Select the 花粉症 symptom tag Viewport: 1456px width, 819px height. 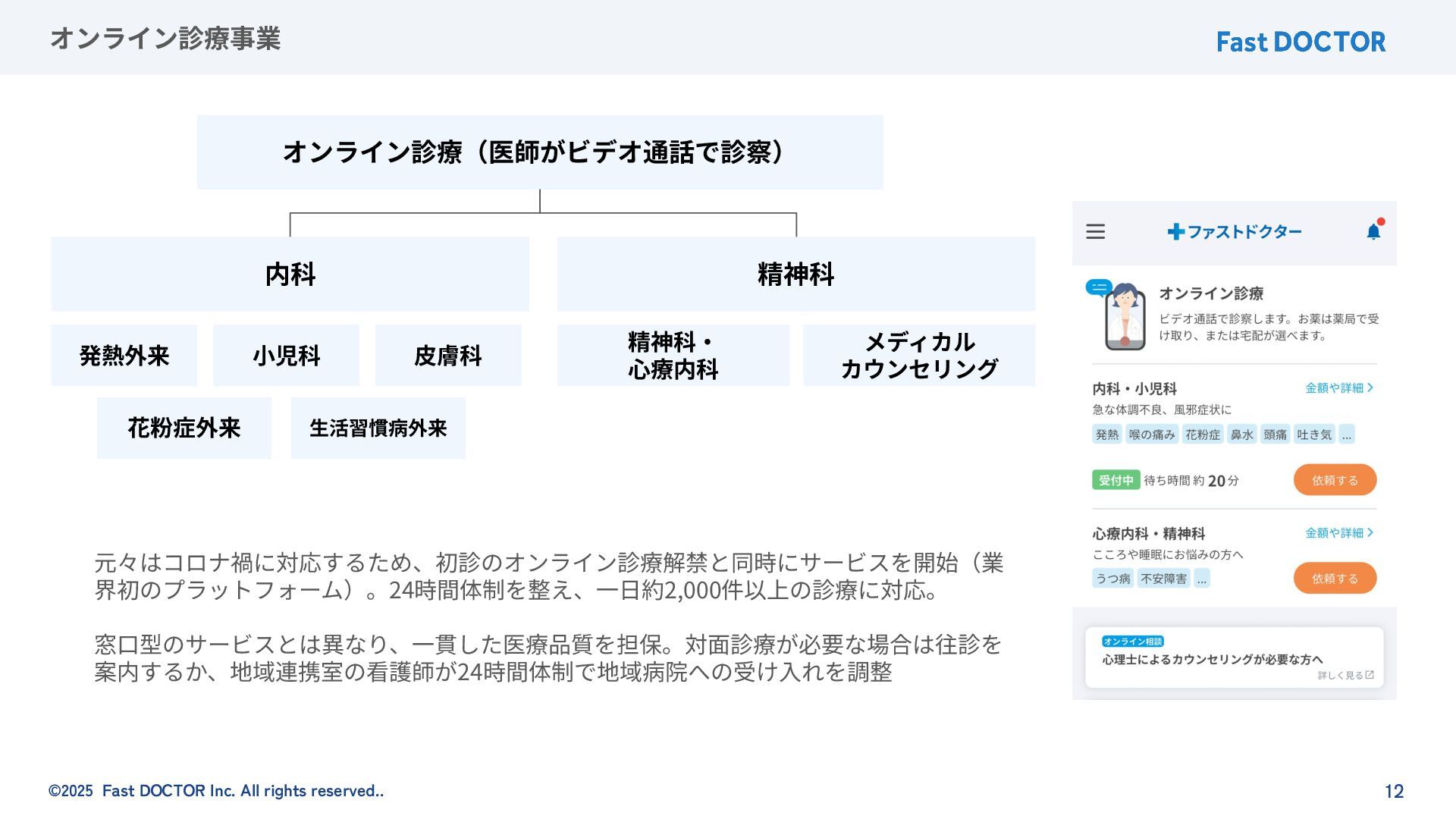tap(1203, 435)
